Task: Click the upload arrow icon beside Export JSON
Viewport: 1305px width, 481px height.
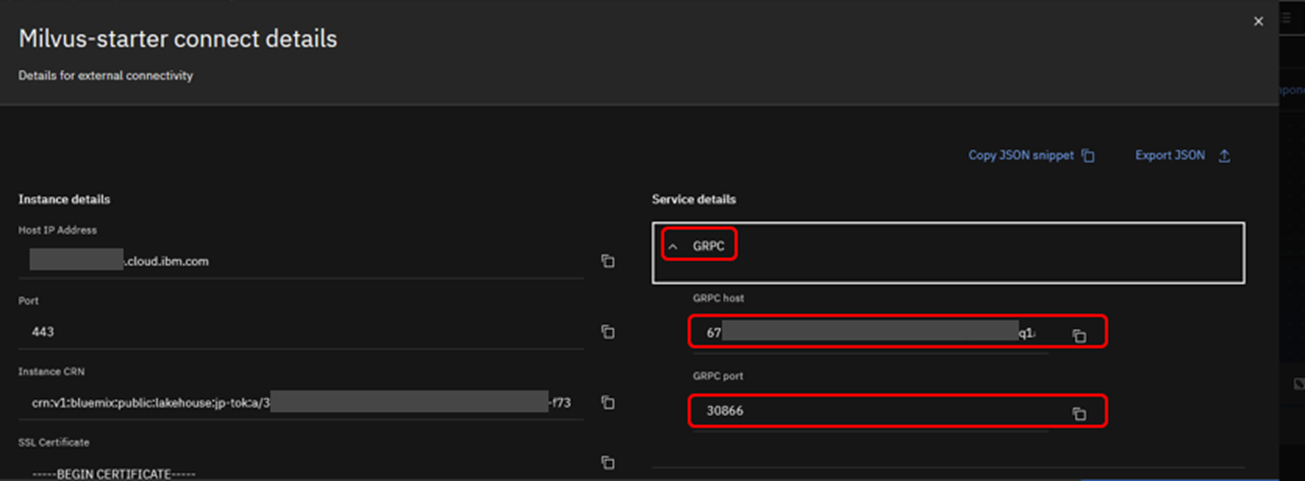Action: pyautogui.click(x=1224, y=156)
